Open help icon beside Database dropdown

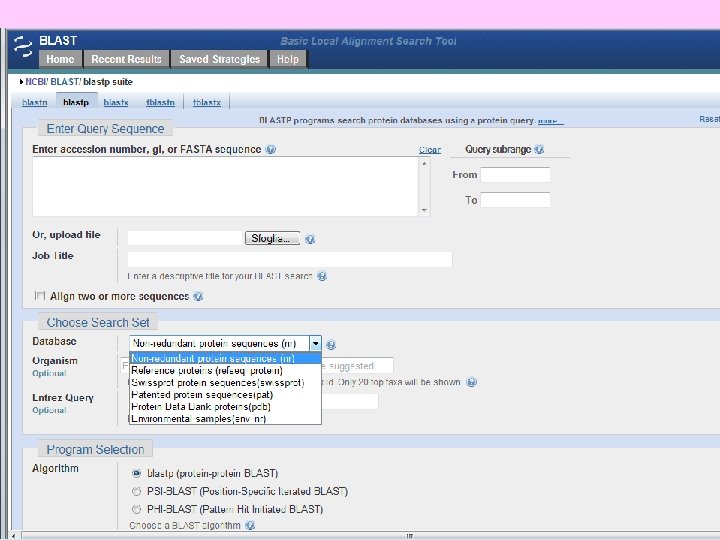331,344
